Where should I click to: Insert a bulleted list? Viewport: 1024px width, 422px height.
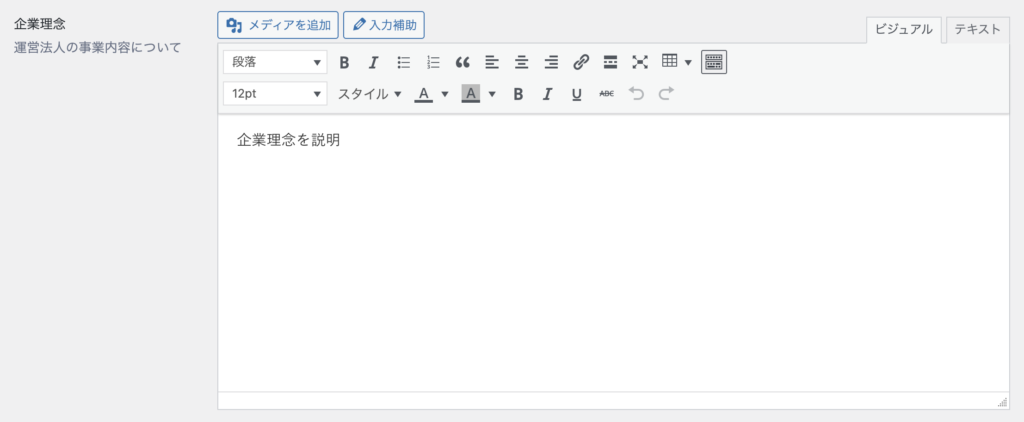click(404, 62)
